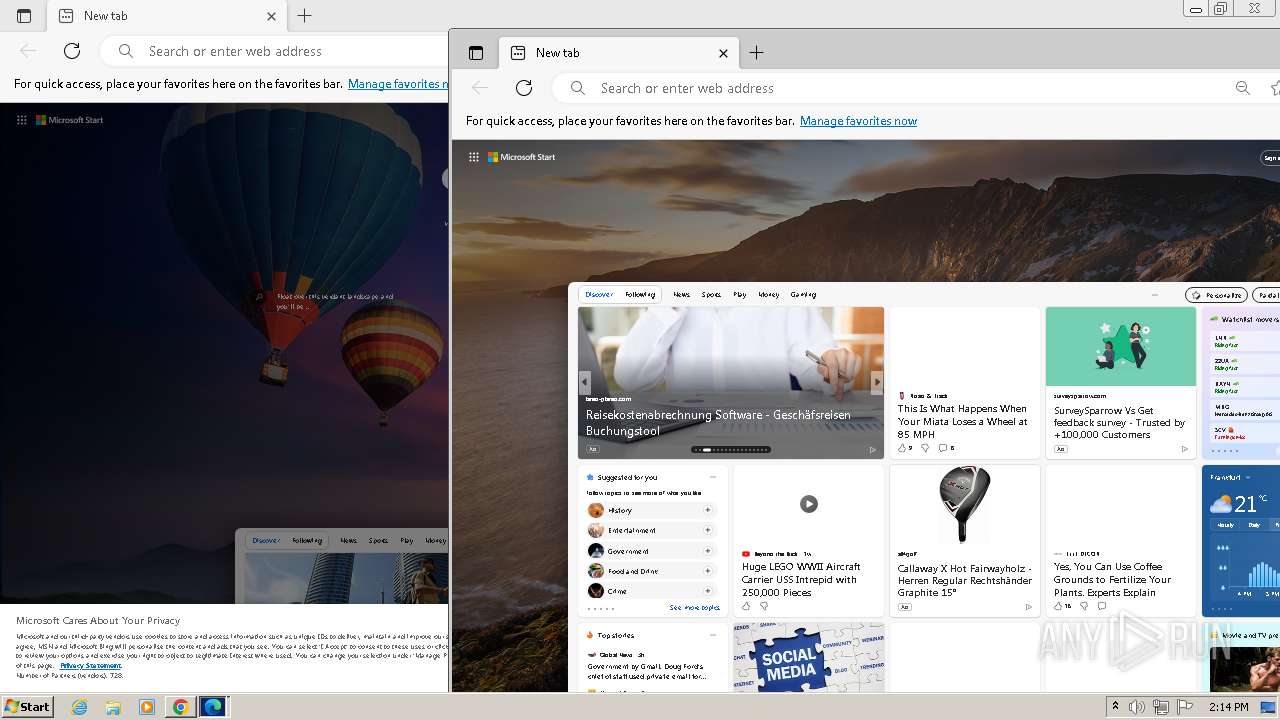Follow the History topic plus button

pyautogui.click(x=707, y=510)
